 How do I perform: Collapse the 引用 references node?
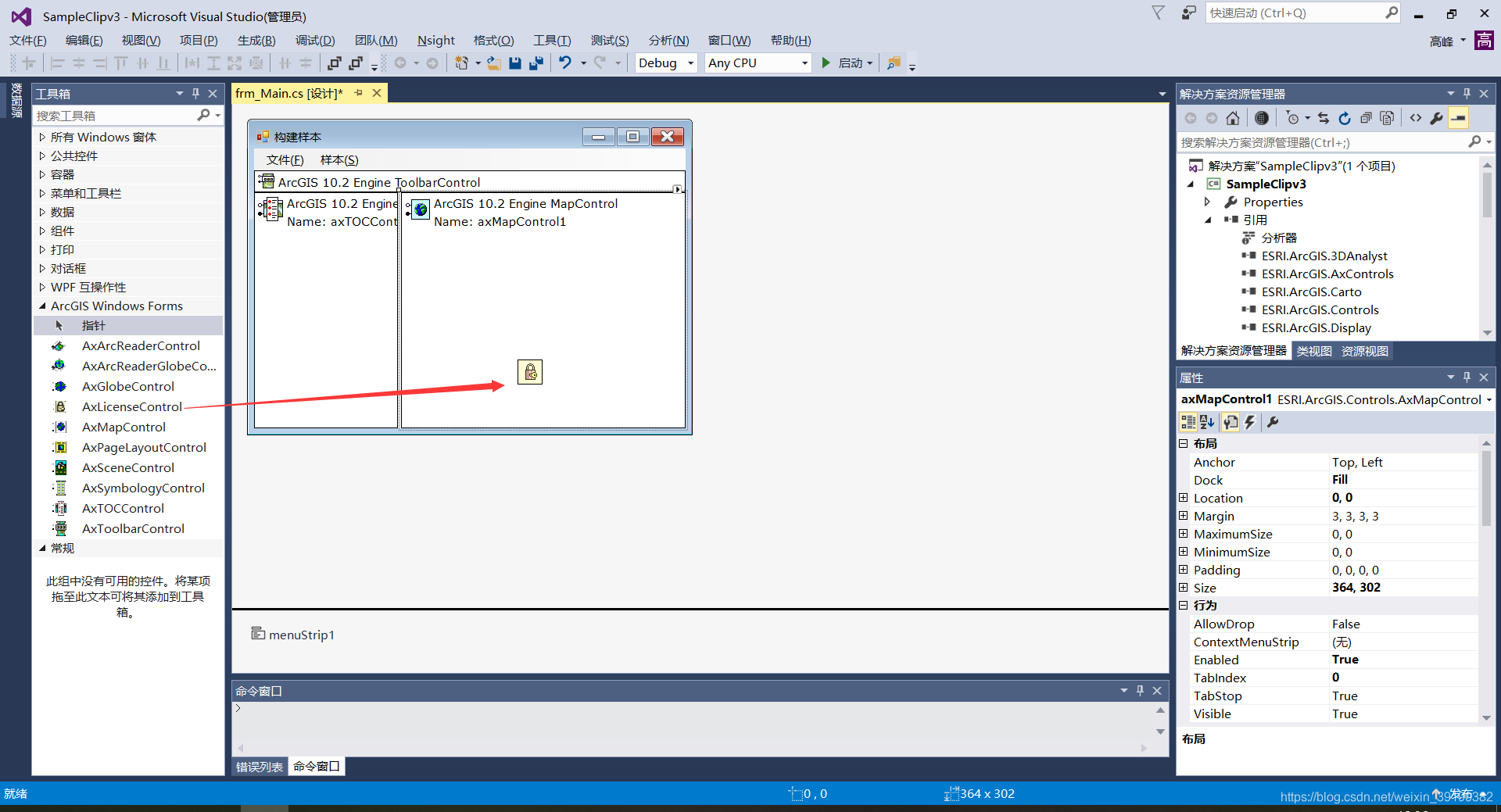tap(1207, 220)
